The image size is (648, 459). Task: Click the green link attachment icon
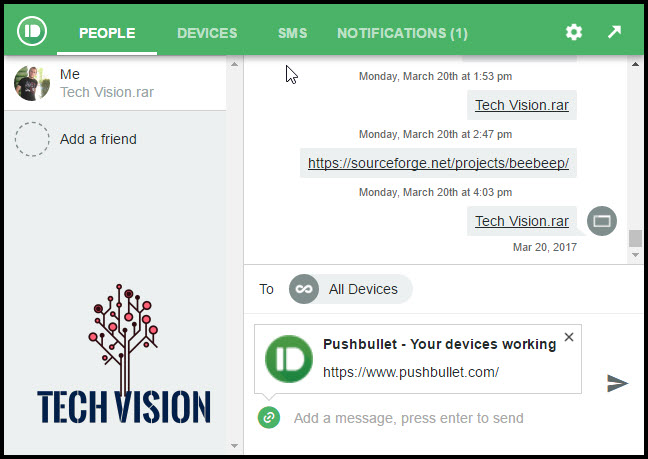(269, 417)
